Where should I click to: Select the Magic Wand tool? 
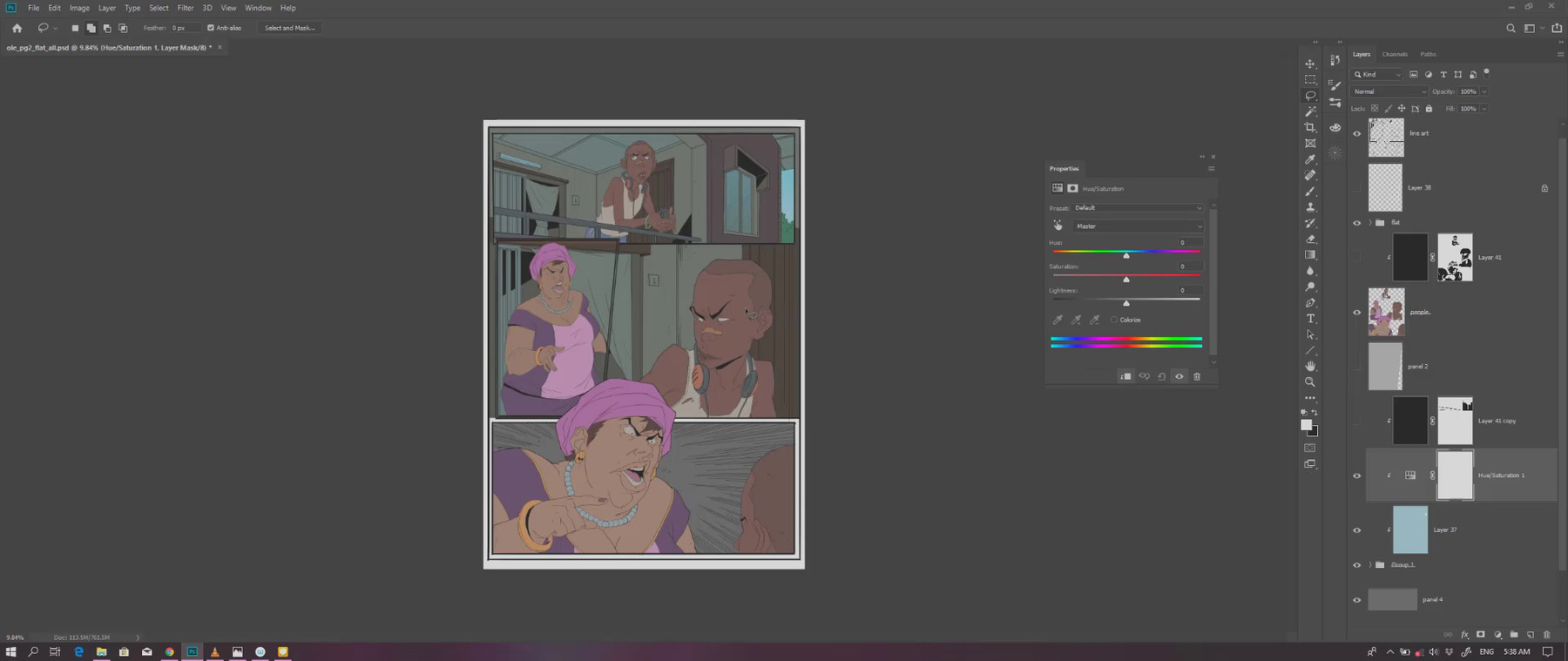1310,111
